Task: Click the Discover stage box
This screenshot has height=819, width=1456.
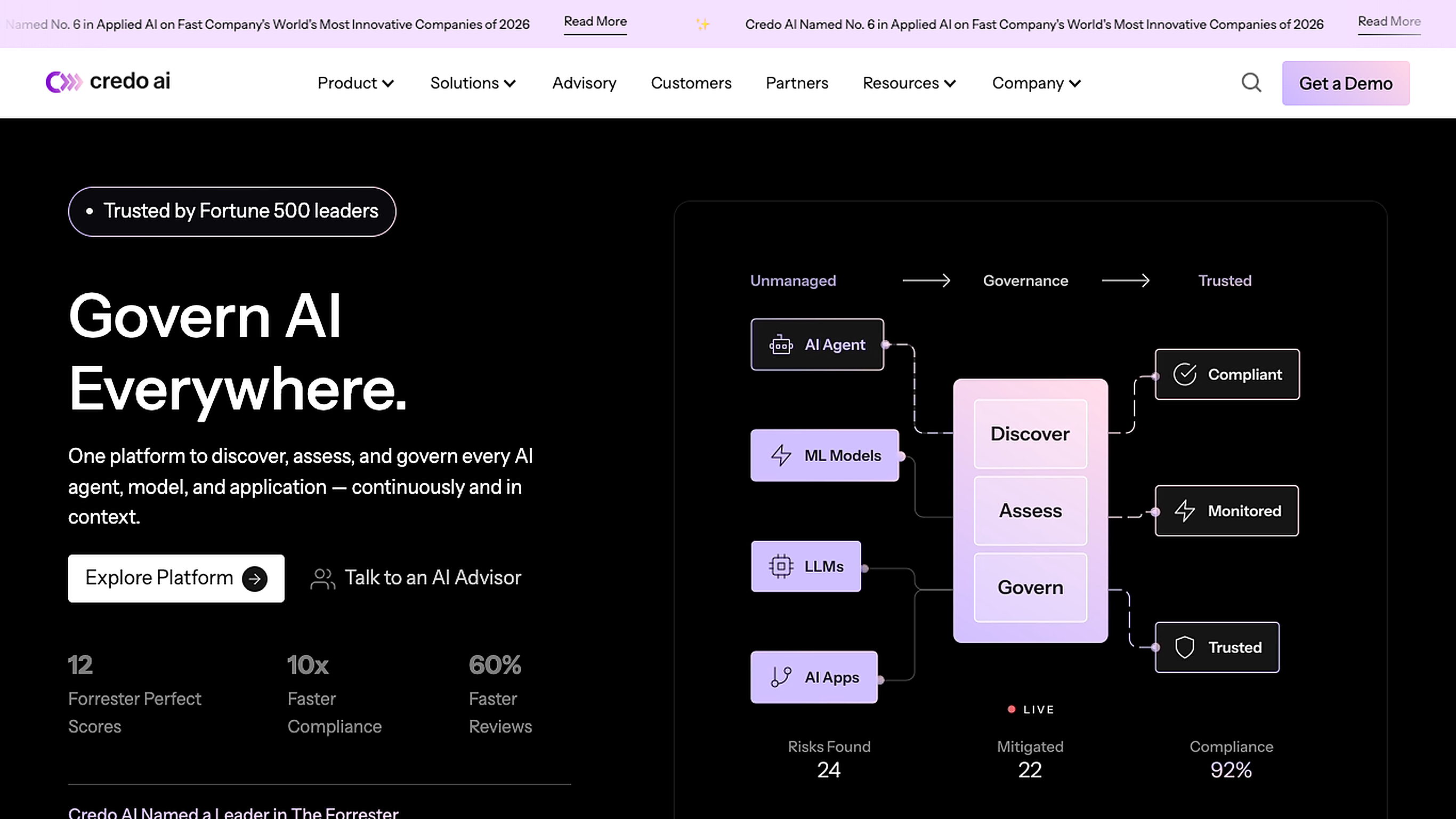Action: [x=1030, y=434]
